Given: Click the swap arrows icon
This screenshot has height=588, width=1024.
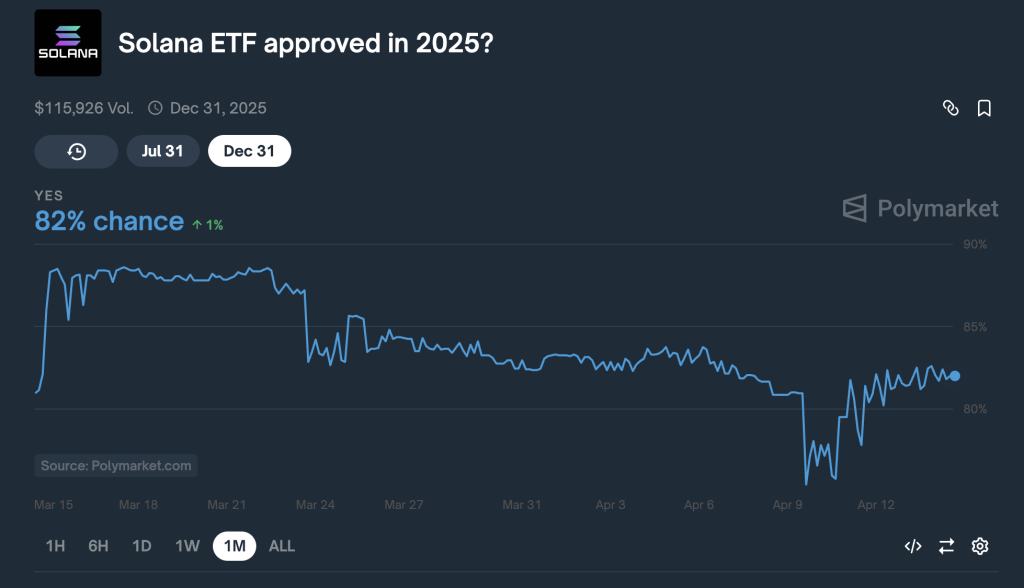Looking at the screenshot, I should click(946, 546).
